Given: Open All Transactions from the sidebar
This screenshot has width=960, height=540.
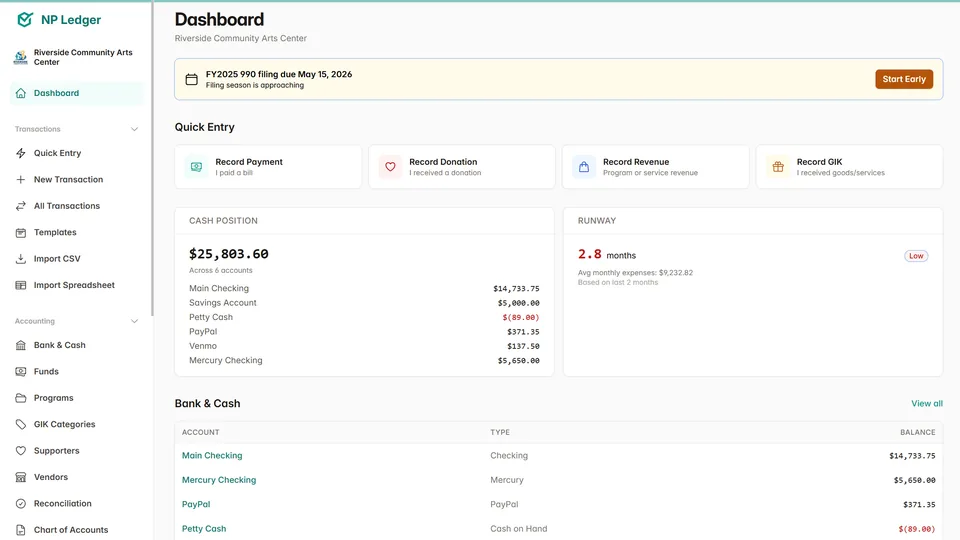Looking at the screenshot, I should click(x=66, y=206).
